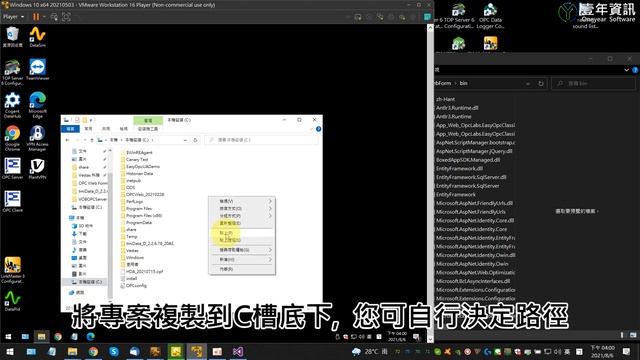Open the 分組方式(P) context submenu
The image size is (640, 360).
point(242,216)
